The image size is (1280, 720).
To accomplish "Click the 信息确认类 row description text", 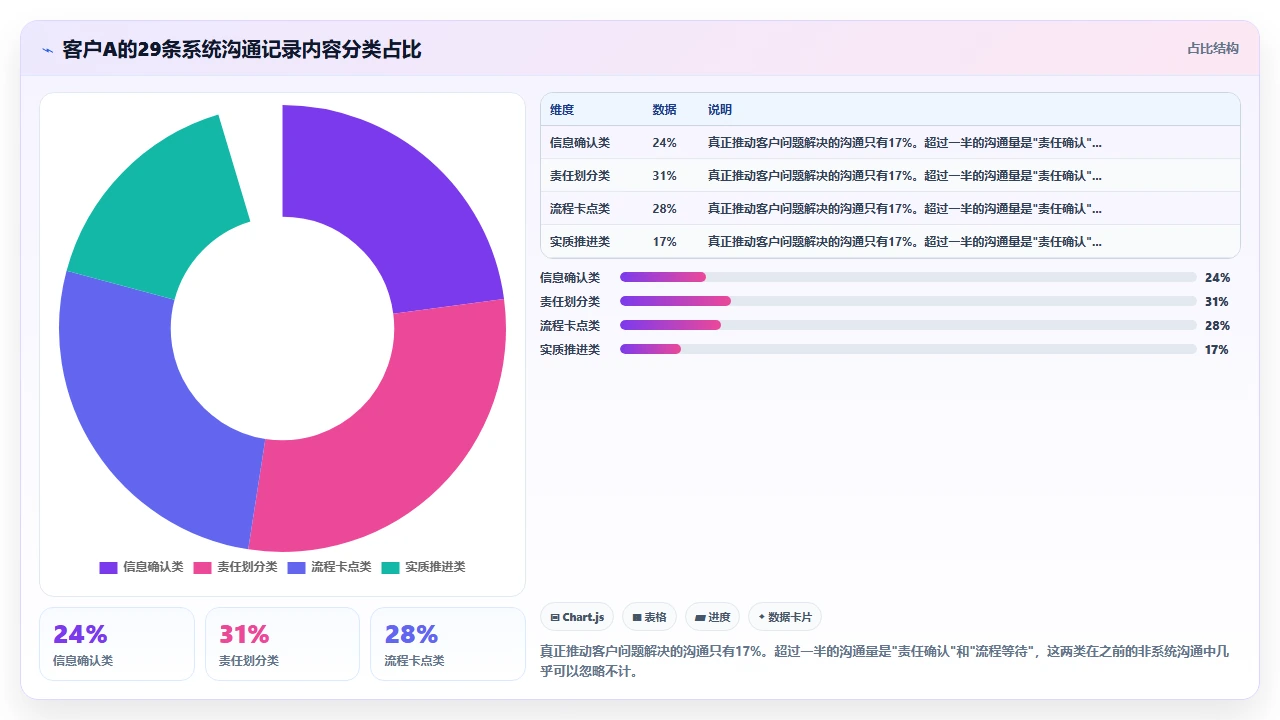I will (x=905, y=142).
